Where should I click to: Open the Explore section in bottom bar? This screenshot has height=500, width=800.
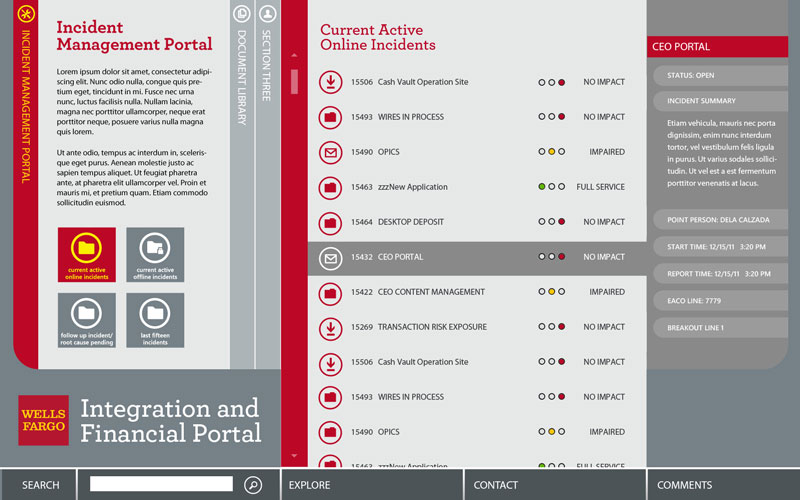[x=372, y=485]
